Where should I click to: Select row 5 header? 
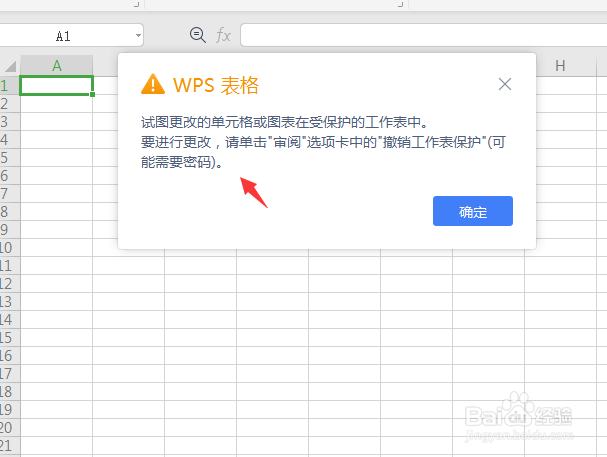[10, 157]
